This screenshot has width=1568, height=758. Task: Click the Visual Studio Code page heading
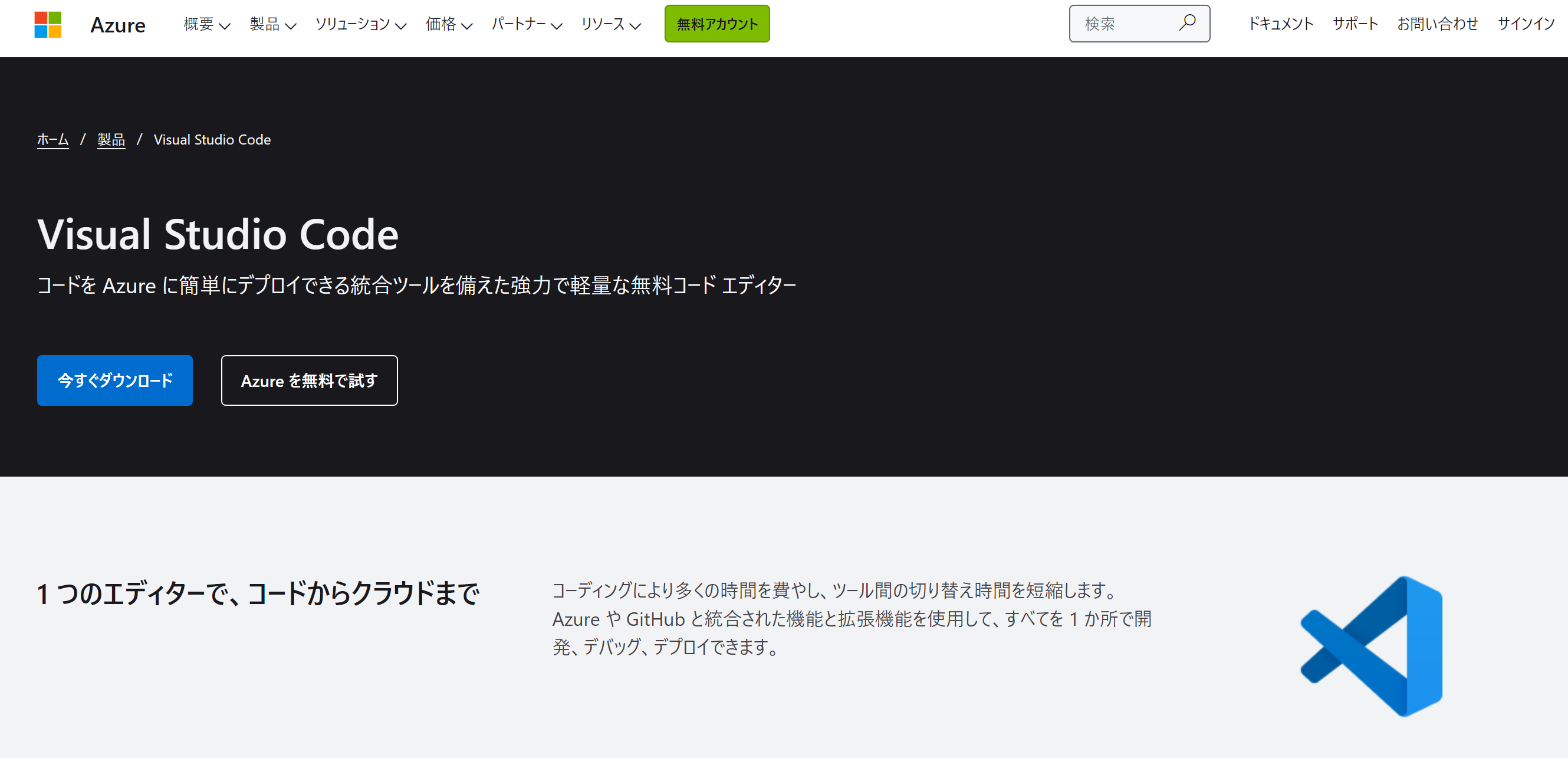[218, 234]
